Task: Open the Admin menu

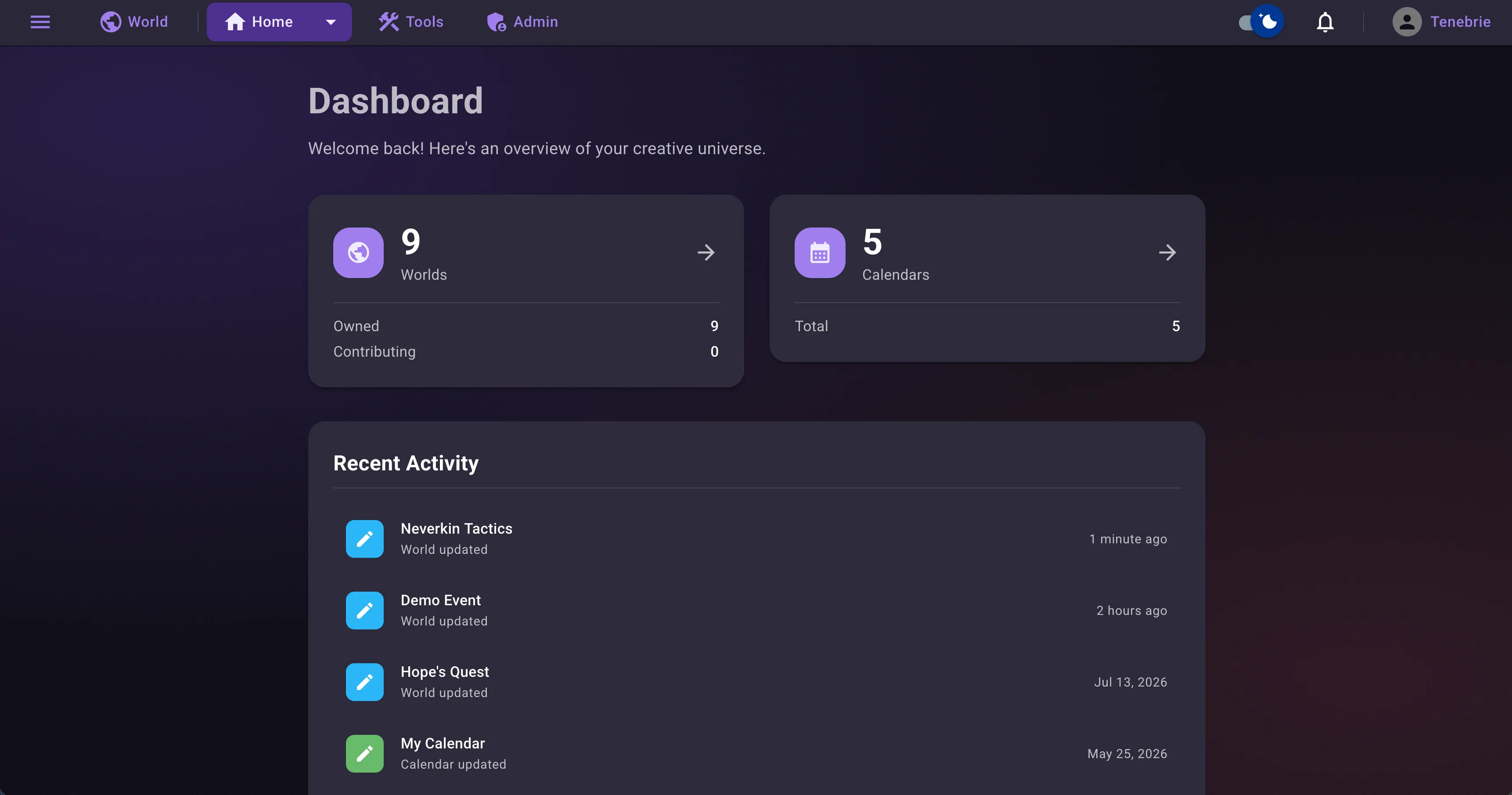Action: 522,22
